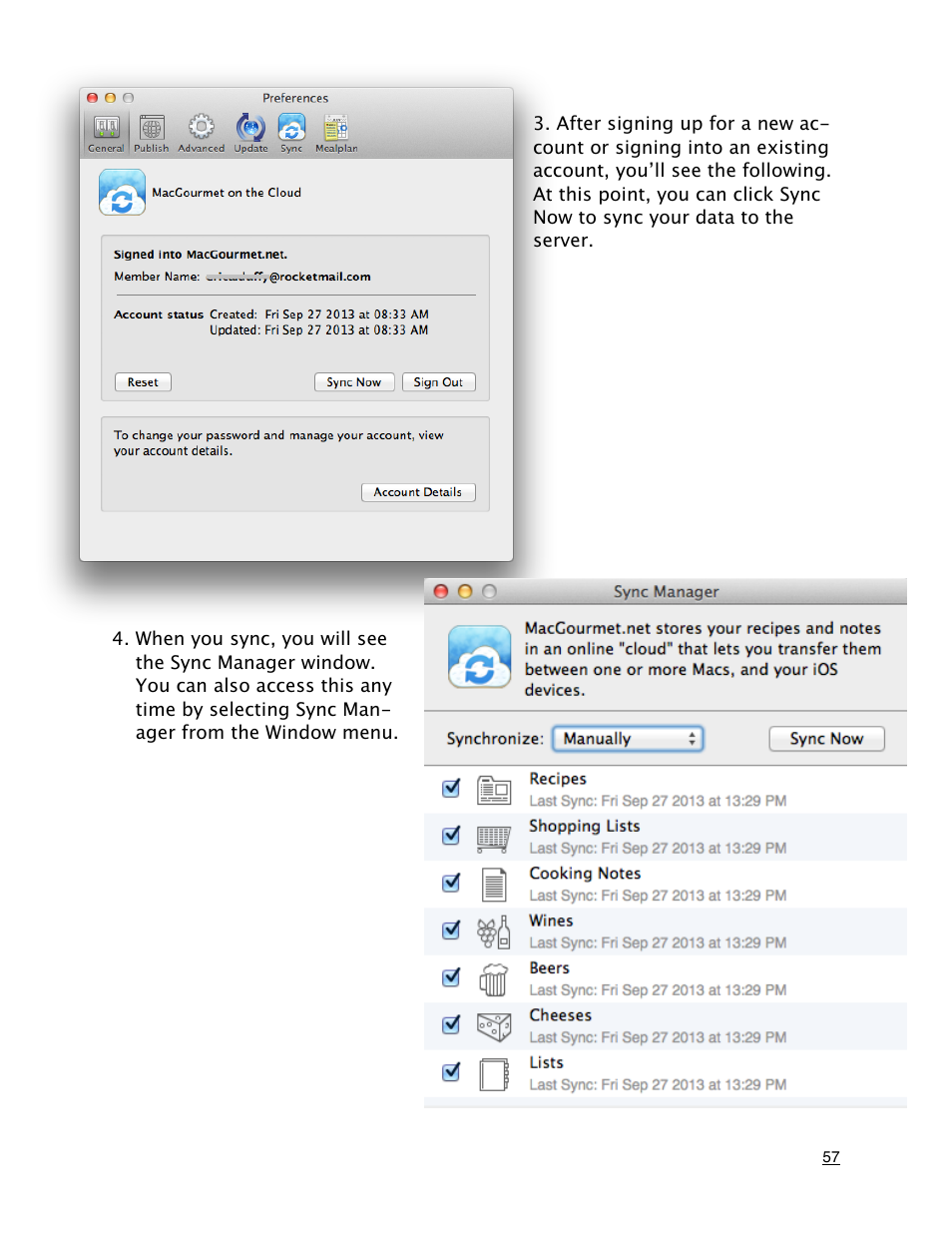Click the Shopping Lists cart icon
Viewport: 952px width, 1233px height.
494,838
